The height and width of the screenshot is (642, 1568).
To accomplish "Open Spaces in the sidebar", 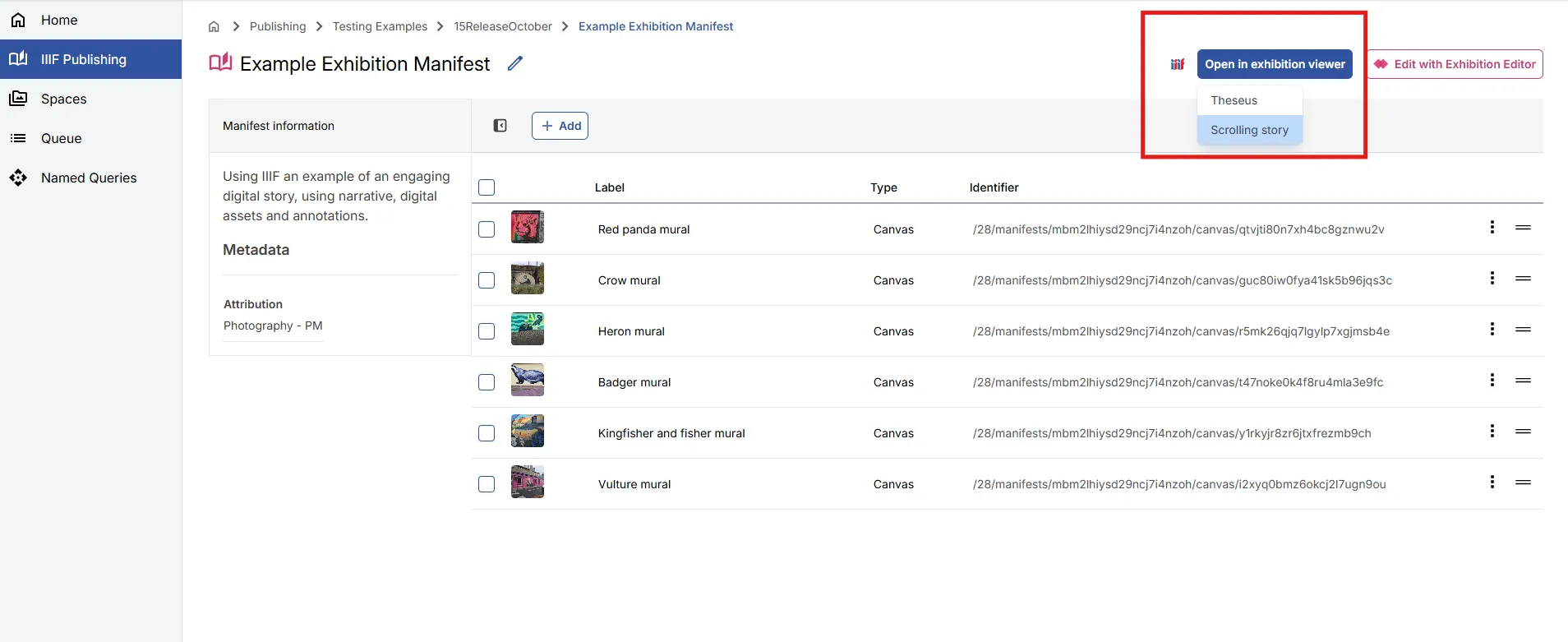I will [90, 99].
